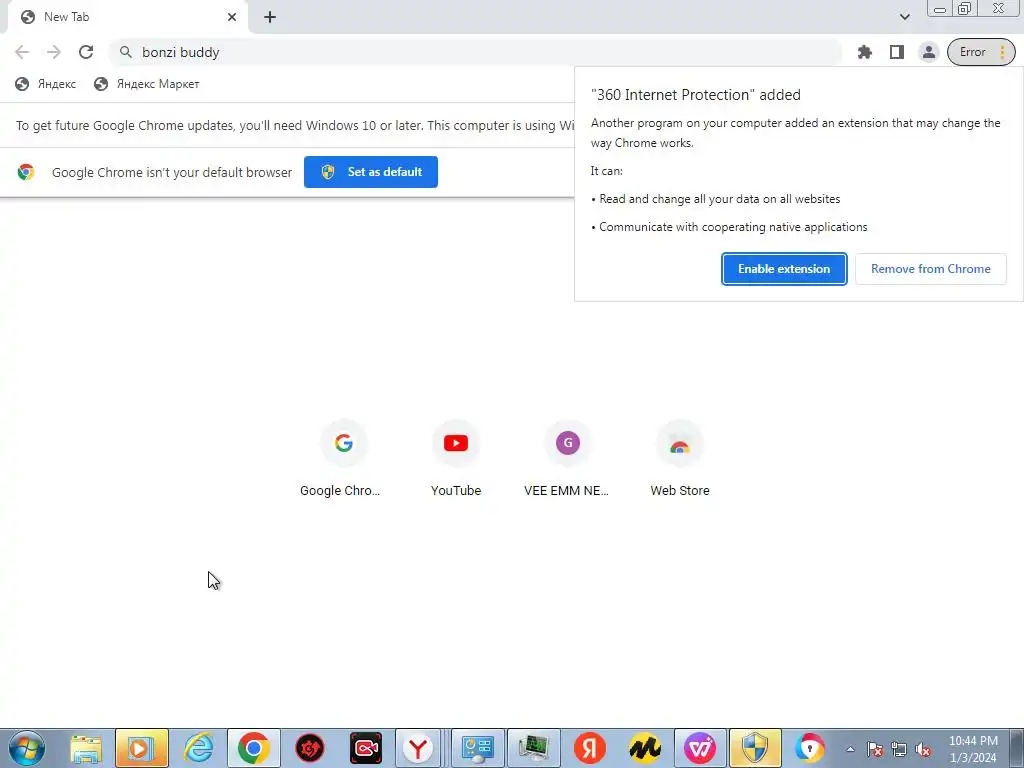Viewport: 1024px width, 768px height.
Task: Click the Action Center flag tray icon
Action: 875,750
